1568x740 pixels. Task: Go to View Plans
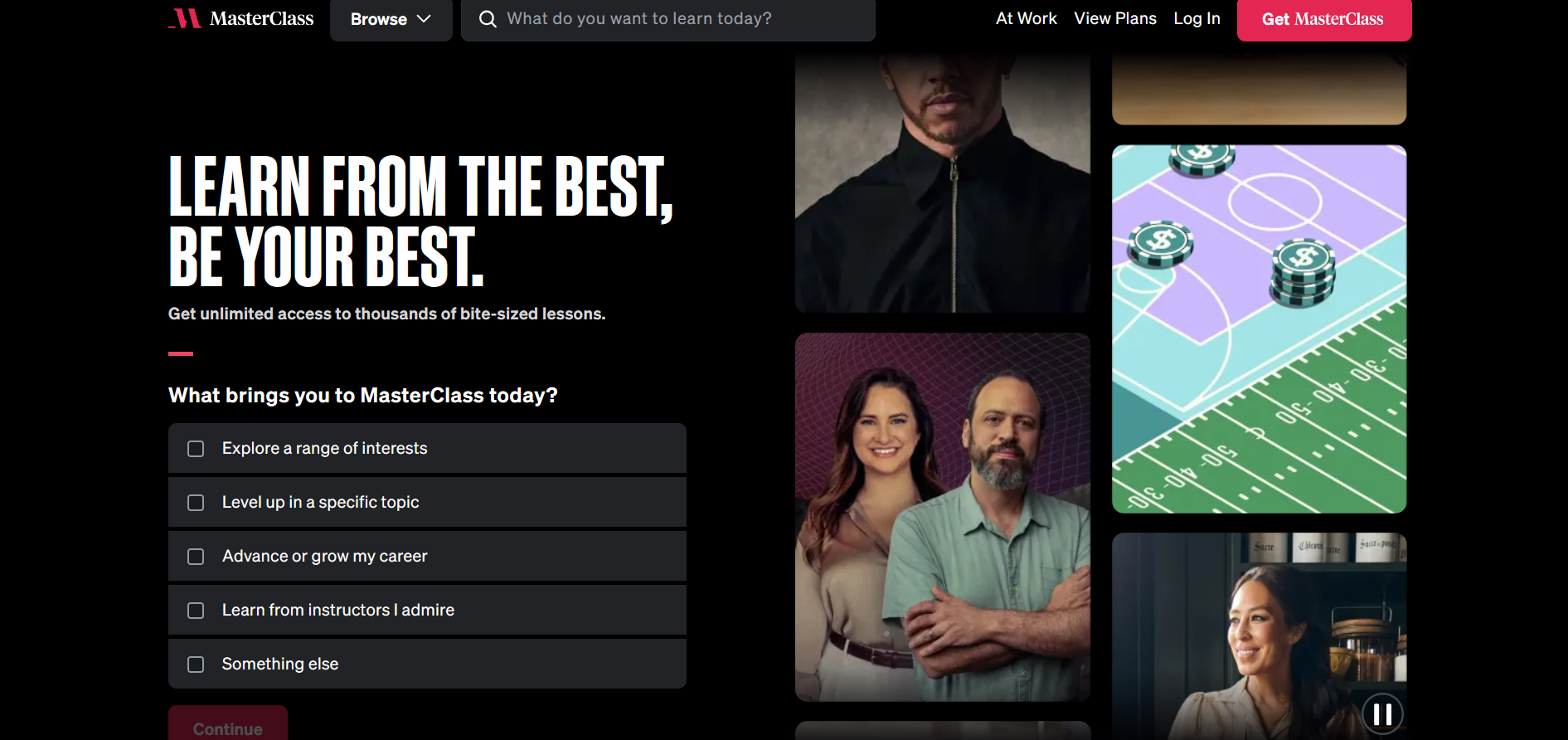(x=1115, y=18)
